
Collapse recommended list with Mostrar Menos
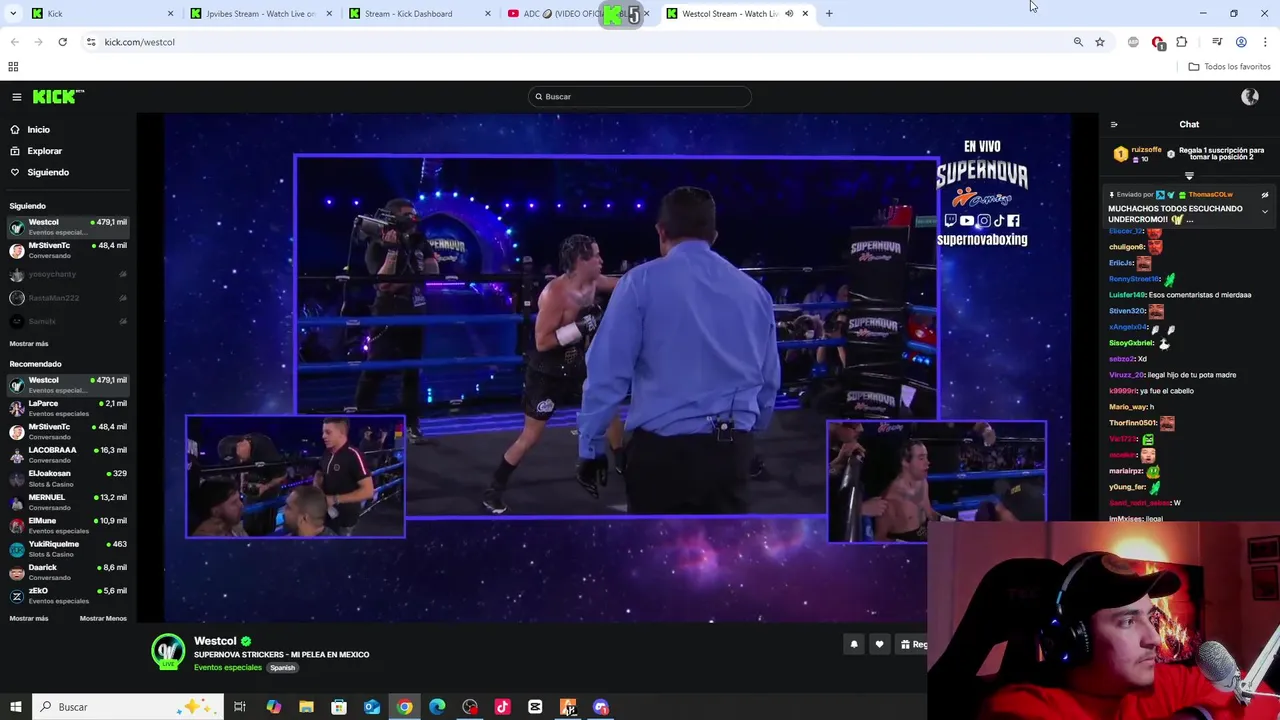[103, 619]
